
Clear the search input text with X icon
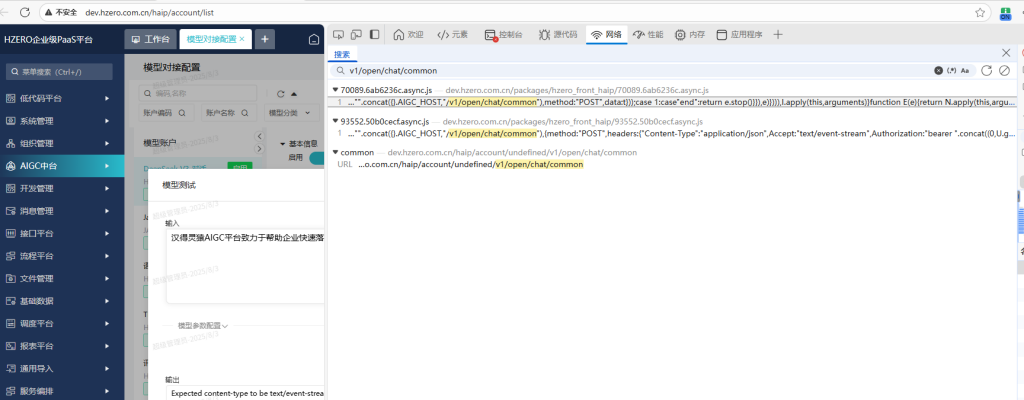point(938,71)
